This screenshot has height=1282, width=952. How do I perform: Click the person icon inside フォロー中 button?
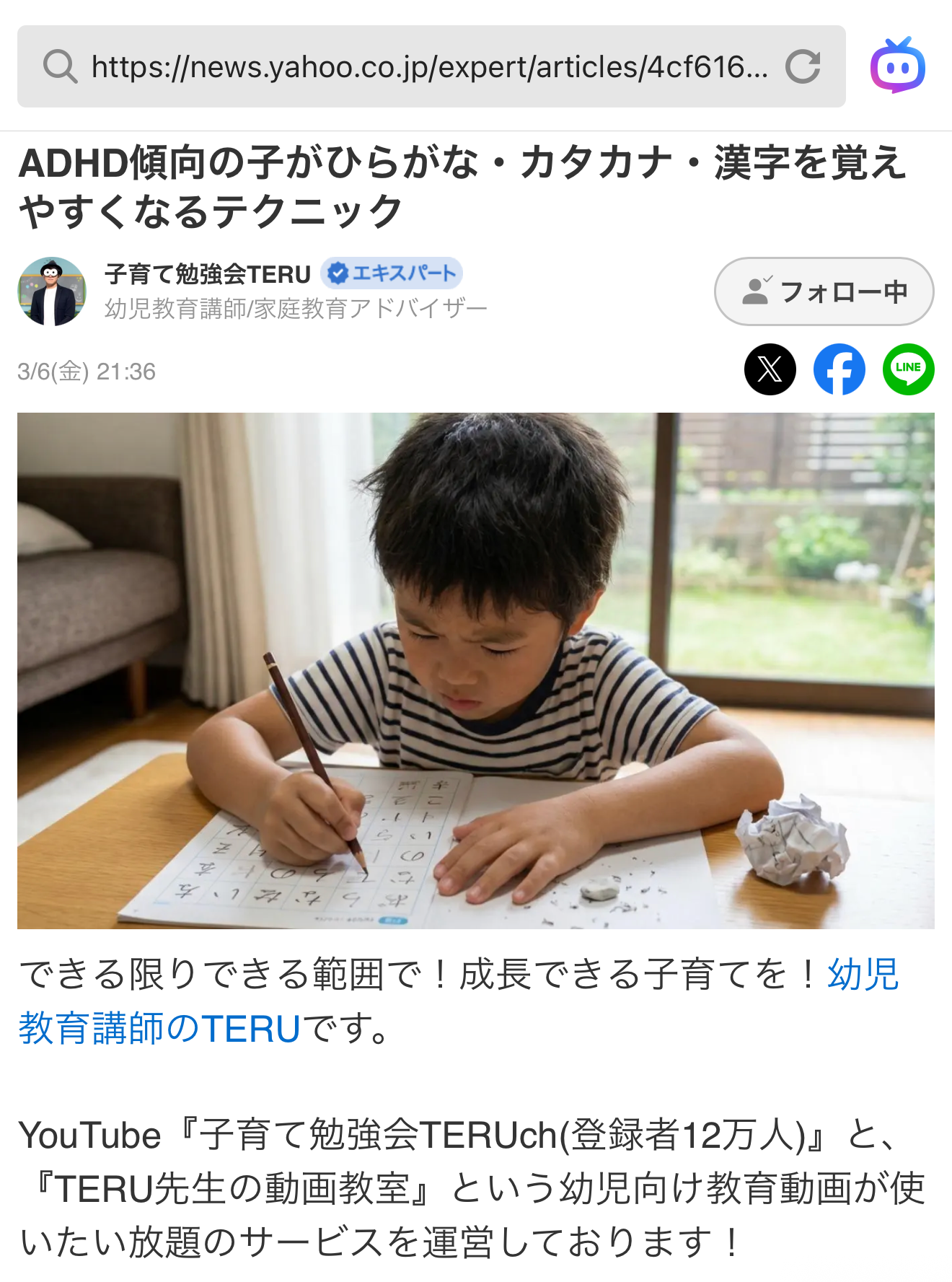(x=757, y=291)
